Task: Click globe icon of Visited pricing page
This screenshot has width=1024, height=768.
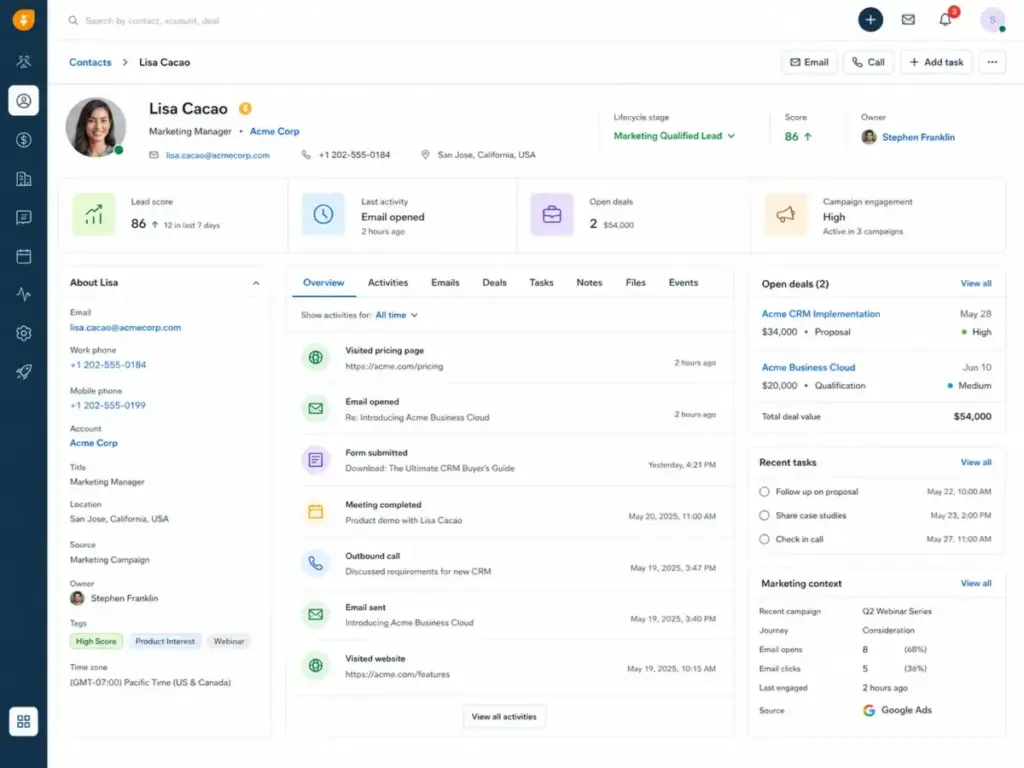Action: coord(315,357)
